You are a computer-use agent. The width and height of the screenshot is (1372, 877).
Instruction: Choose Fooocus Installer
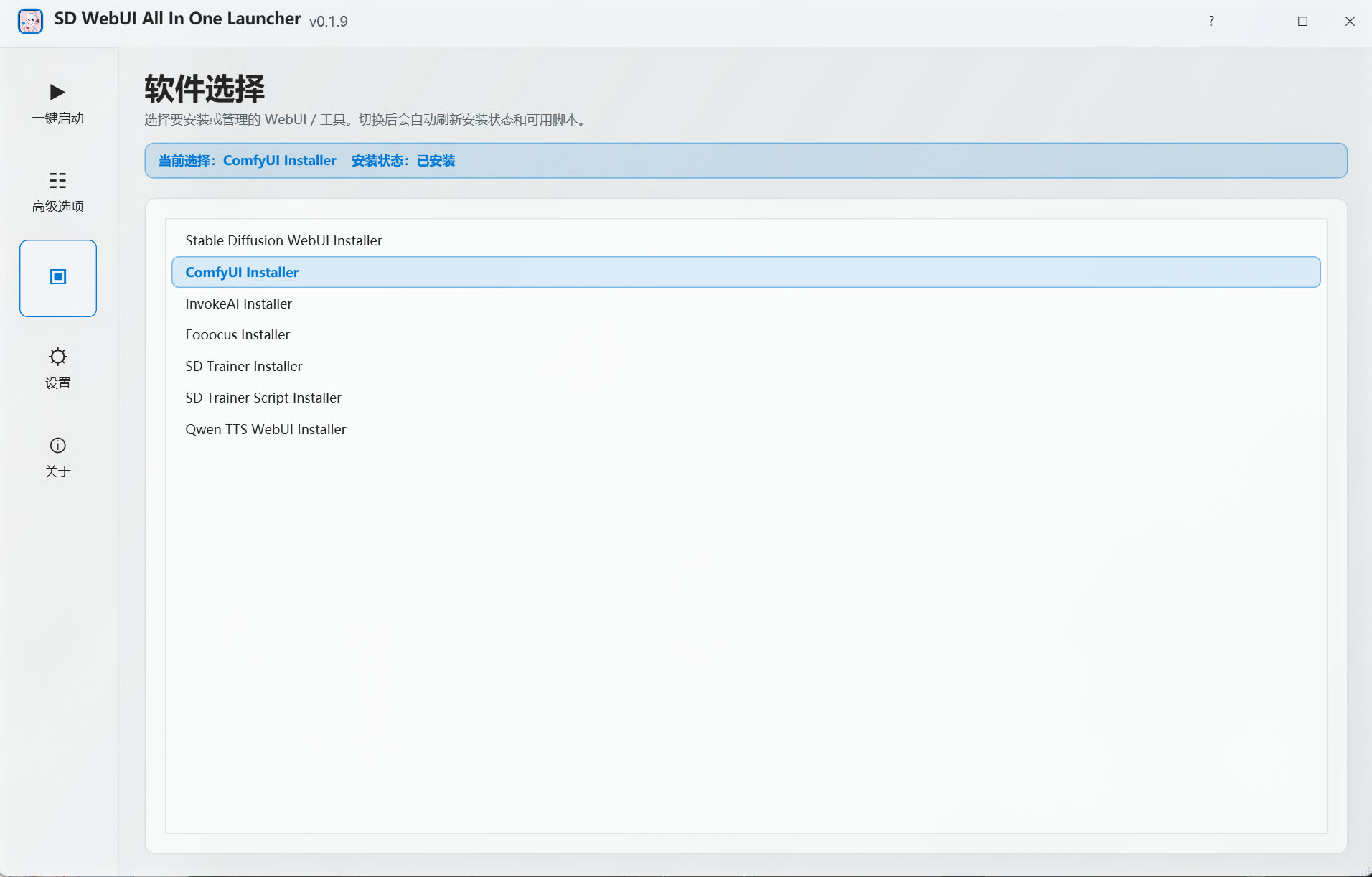(746, 334)
